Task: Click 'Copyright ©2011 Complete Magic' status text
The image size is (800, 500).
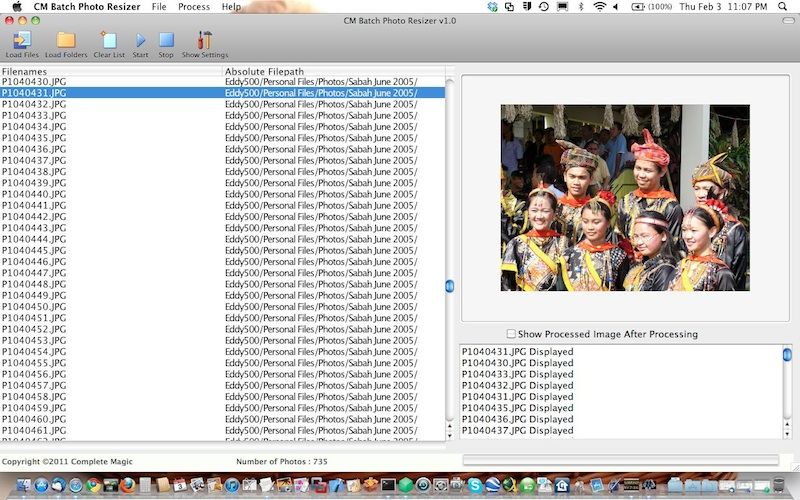Action: (x=67, y=461)
